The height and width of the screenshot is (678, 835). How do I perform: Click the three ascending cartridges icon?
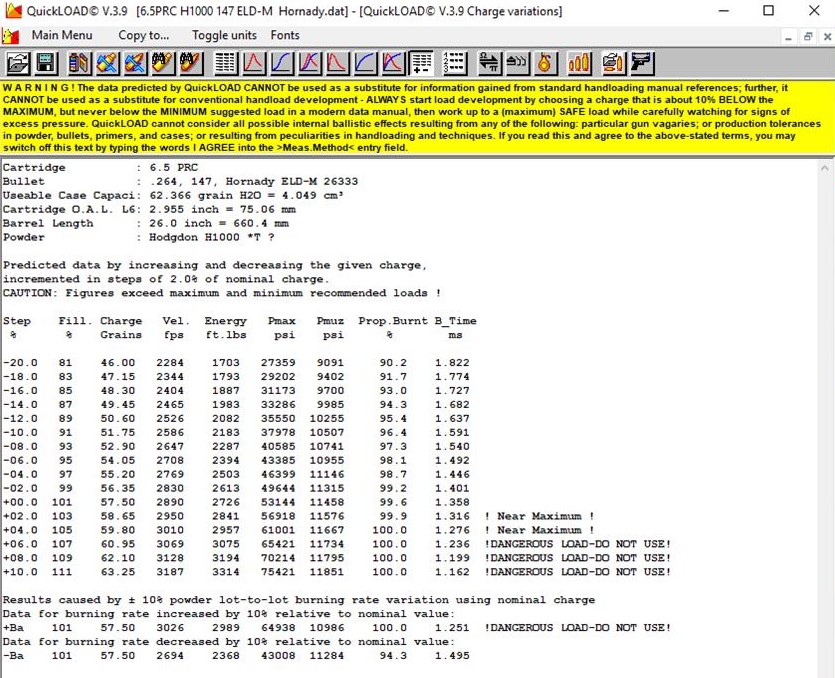[579, 63]
